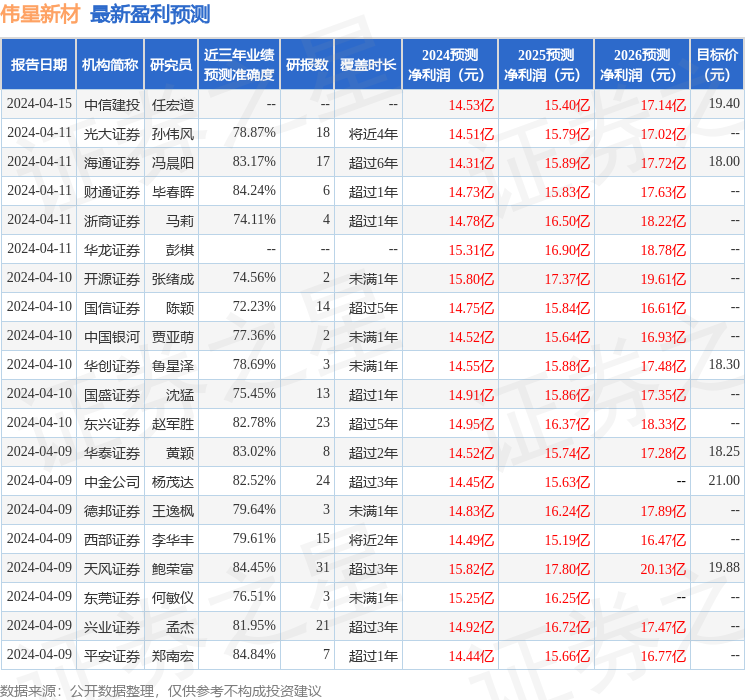Image resolution: width=745 pixels, height=700 pixels.
Task: Select the 研报数 column header
Action: pos(307,65)
